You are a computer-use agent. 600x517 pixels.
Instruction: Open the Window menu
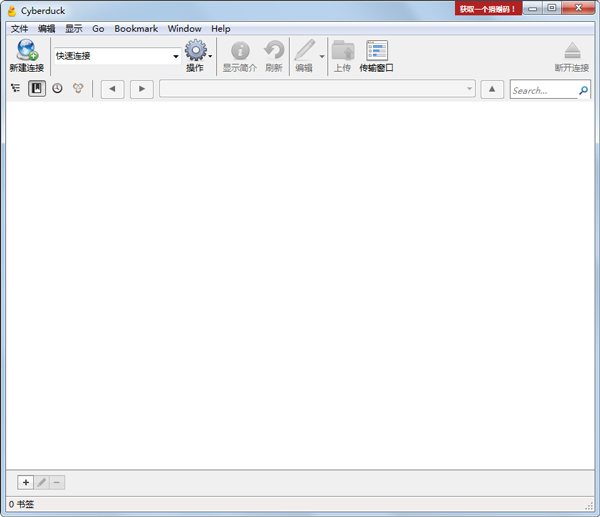(x=184, y=29)
